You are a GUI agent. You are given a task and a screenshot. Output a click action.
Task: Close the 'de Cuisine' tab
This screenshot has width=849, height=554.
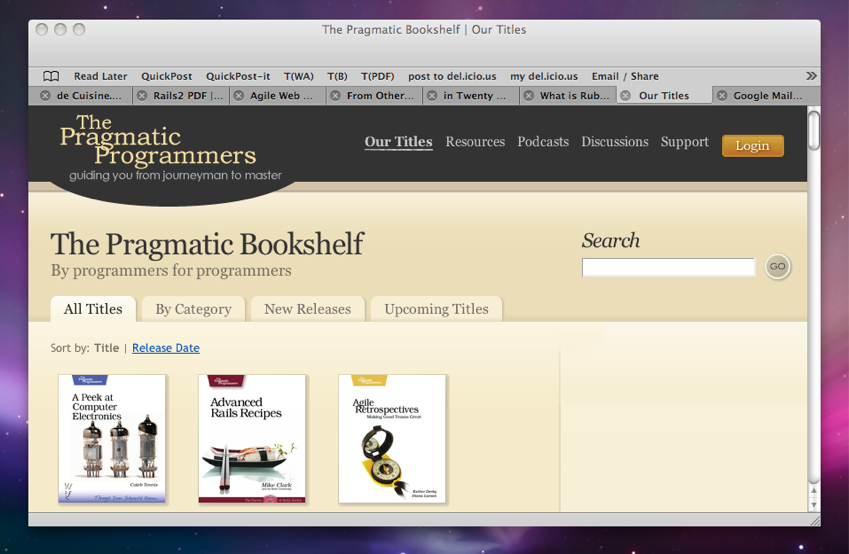pyautogui.click(x=45, y=96)
